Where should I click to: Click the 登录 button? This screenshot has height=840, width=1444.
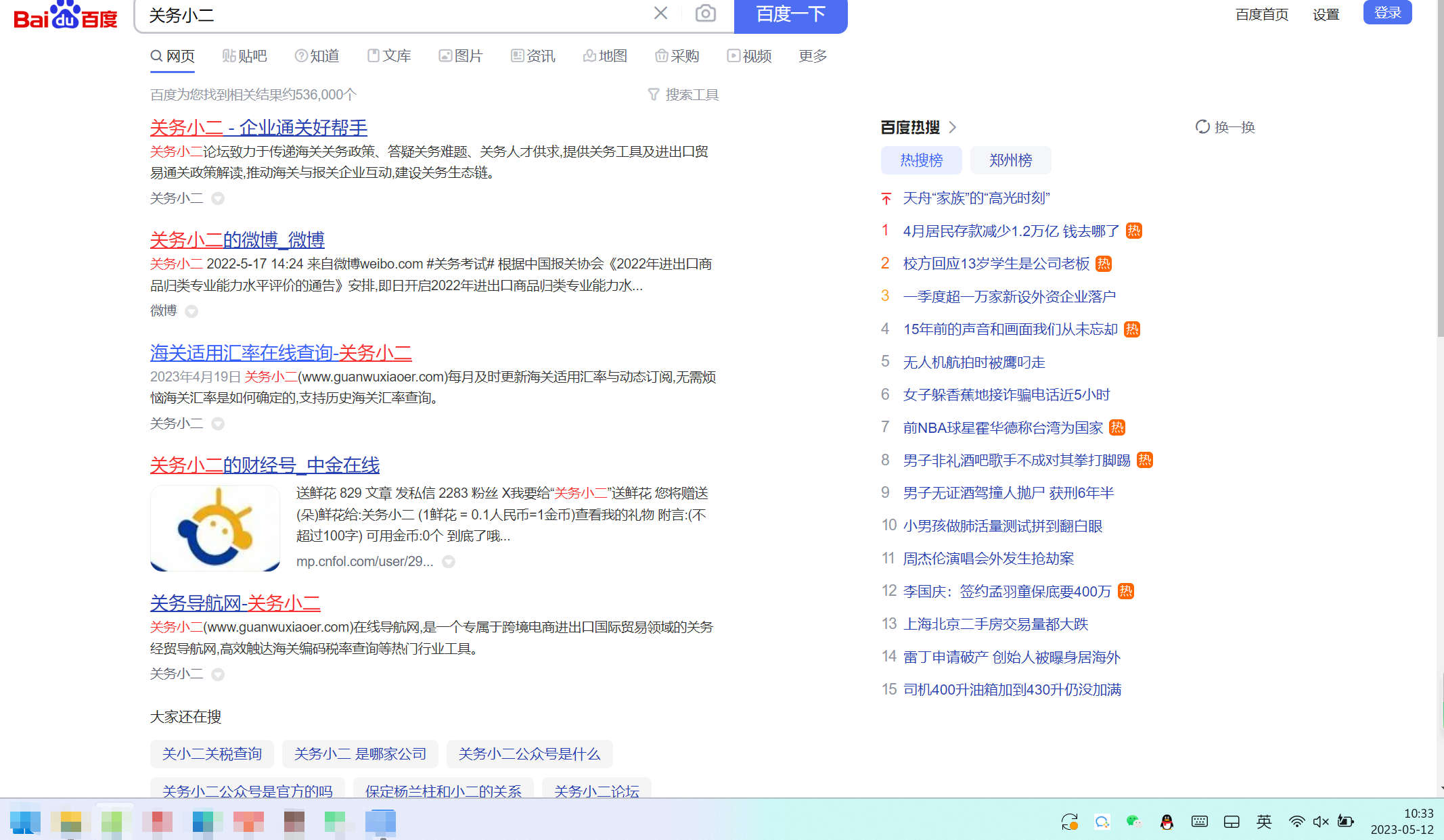tap(1387, 12)
